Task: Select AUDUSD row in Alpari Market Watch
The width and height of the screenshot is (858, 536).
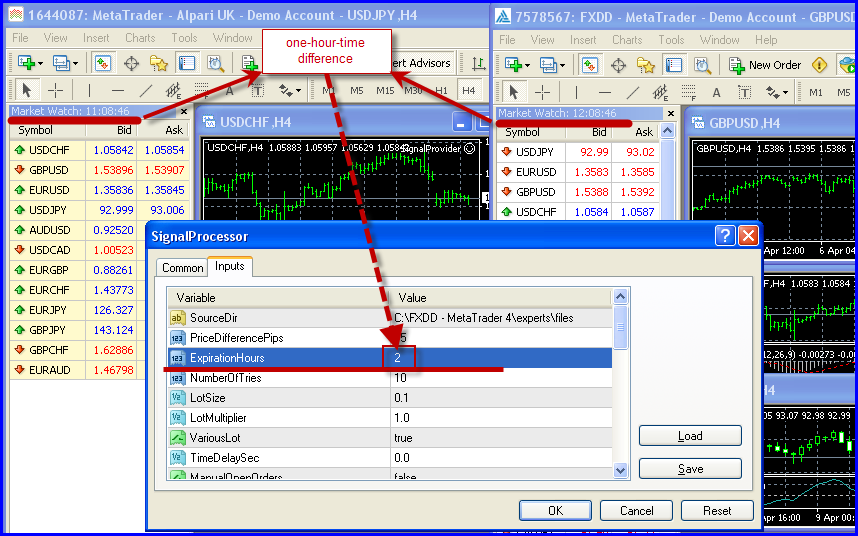Action: click(x=100, y=230)
